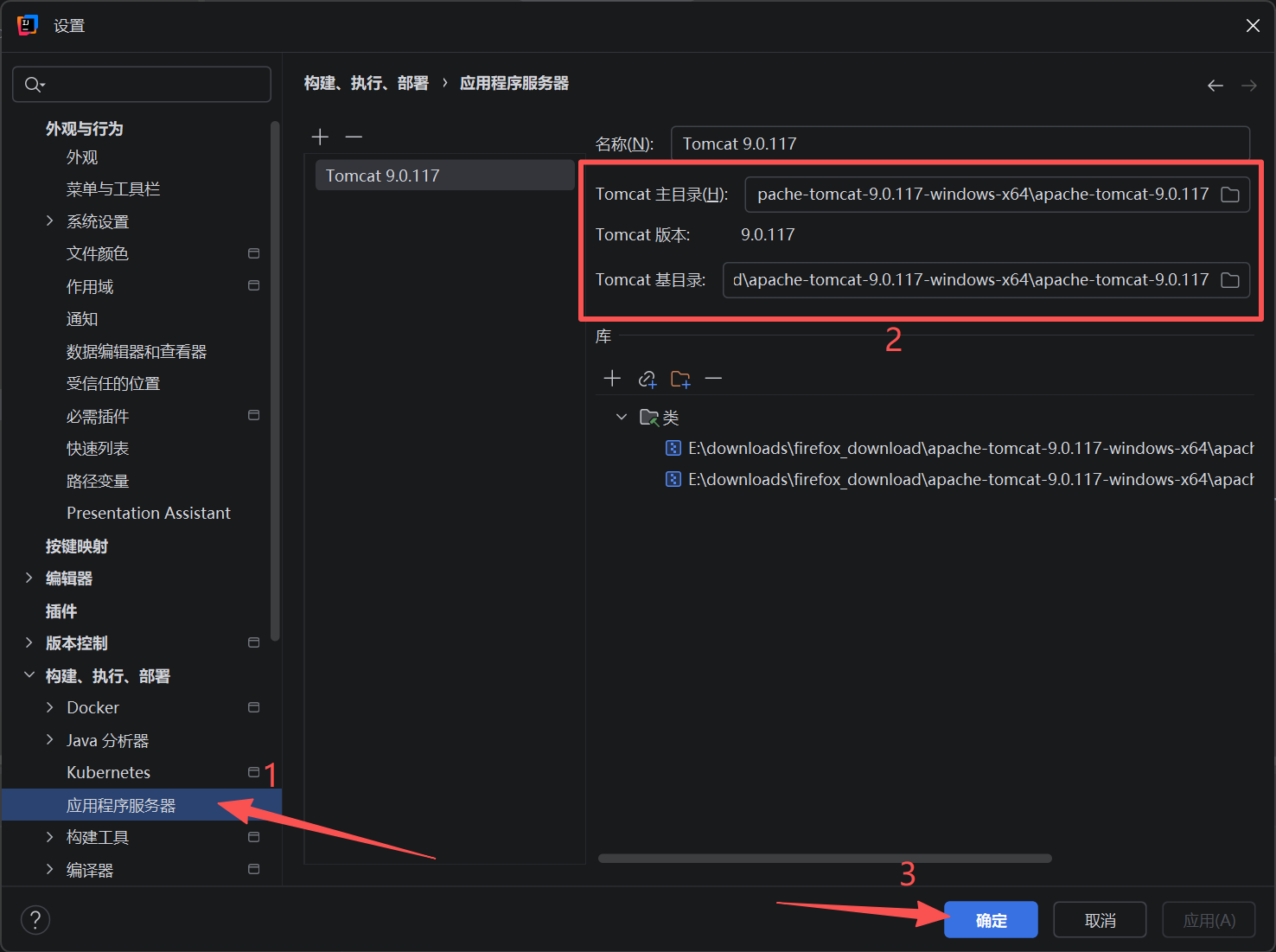Screen dimensions: 1276x952
Task: Select 路径变量 in the tree
Action: (x=98, y=482)
